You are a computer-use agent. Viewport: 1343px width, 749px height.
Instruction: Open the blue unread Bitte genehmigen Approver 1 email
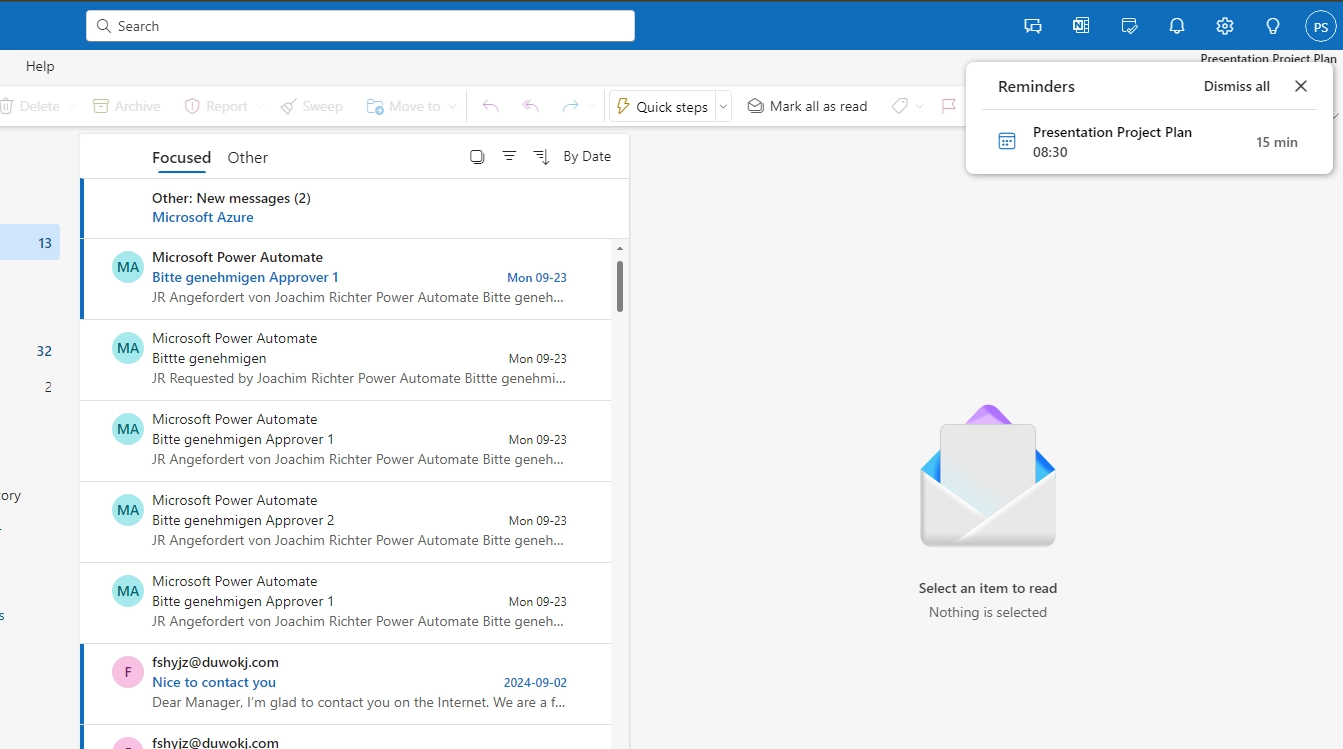[x=346, y=279]
